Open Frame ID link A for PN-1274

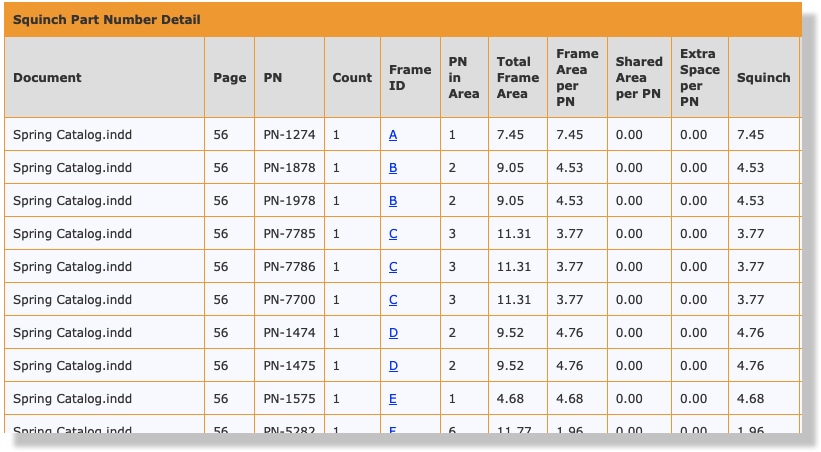393,135
